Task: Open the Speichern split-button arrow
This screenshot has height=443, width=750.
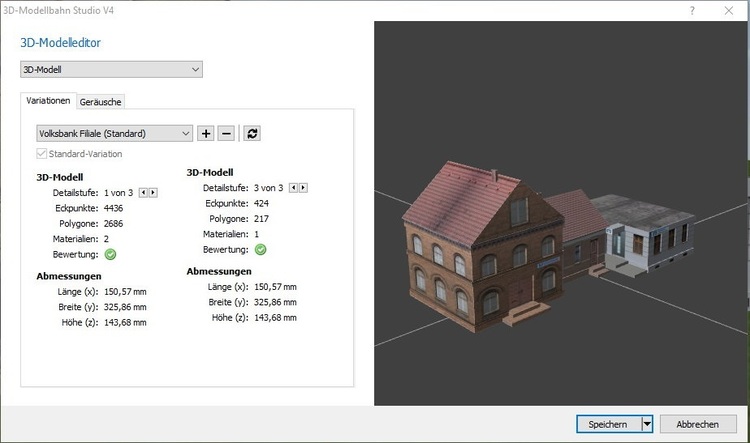Action: tap(647, 424)
